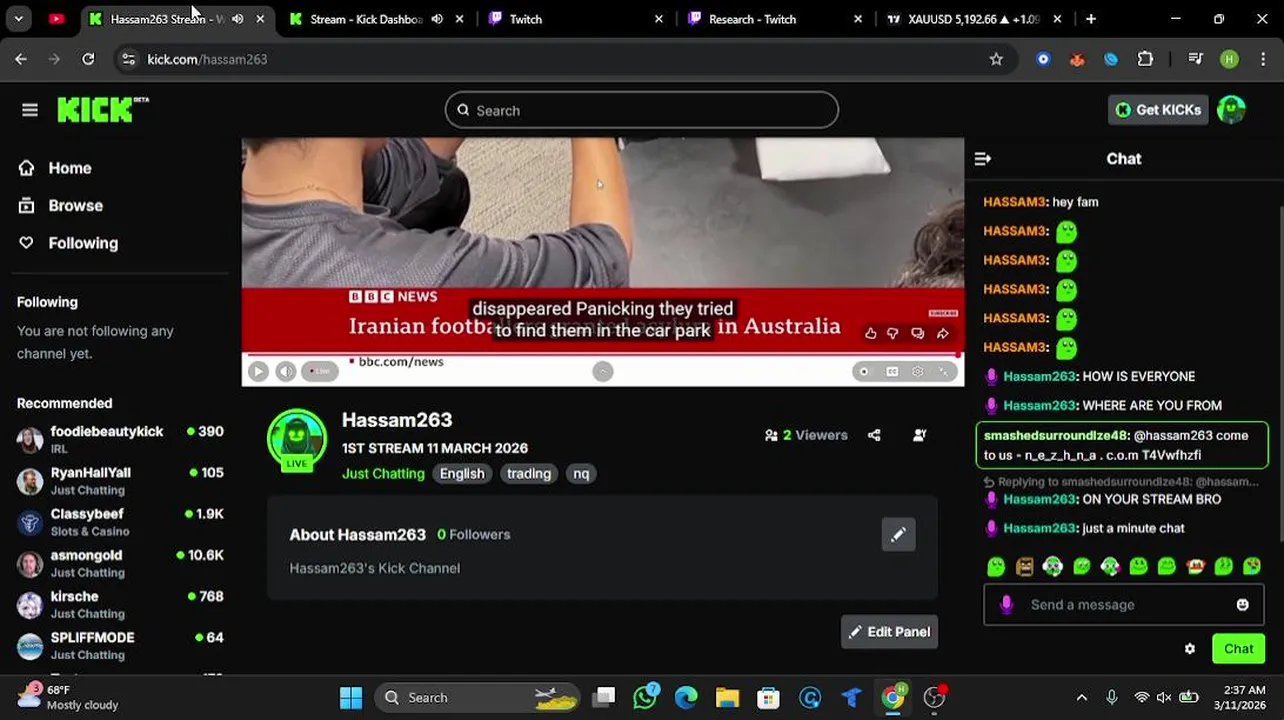The width and height of the screenshot is (1284, 720).
Task: Play the stream video
Action: [x=258, y=371]
